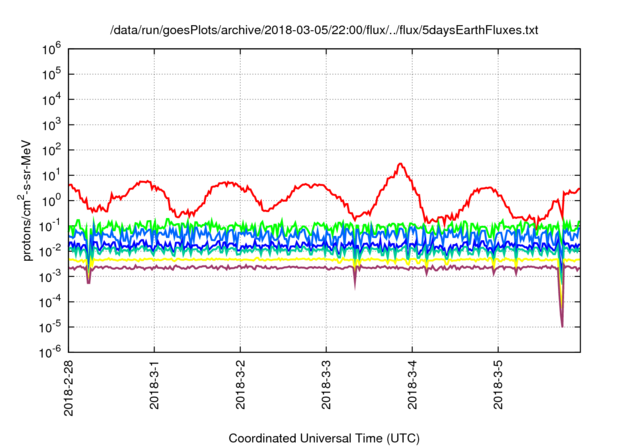Click the 2018-3-4 date label

pos(412,384)
